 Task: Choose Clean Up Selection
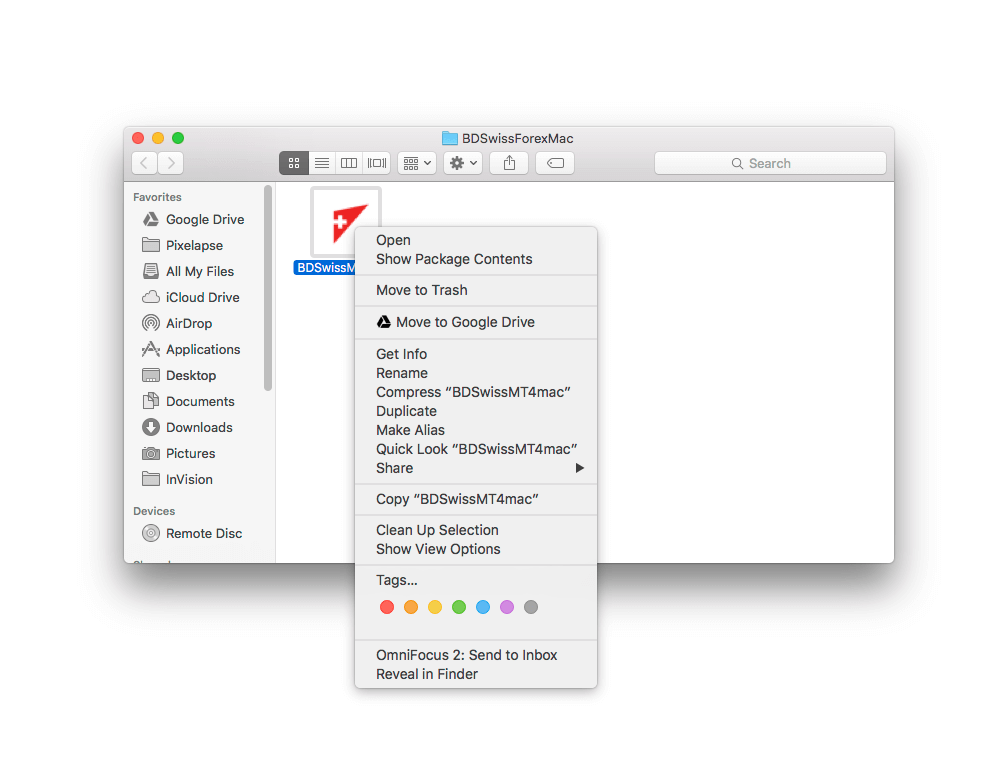pos(476,530)
